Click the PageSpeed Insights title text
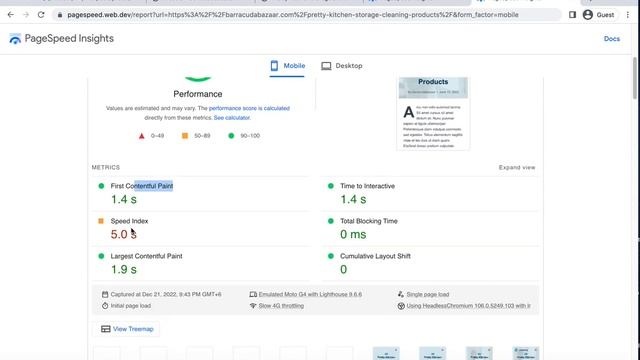 coord(69,38)
